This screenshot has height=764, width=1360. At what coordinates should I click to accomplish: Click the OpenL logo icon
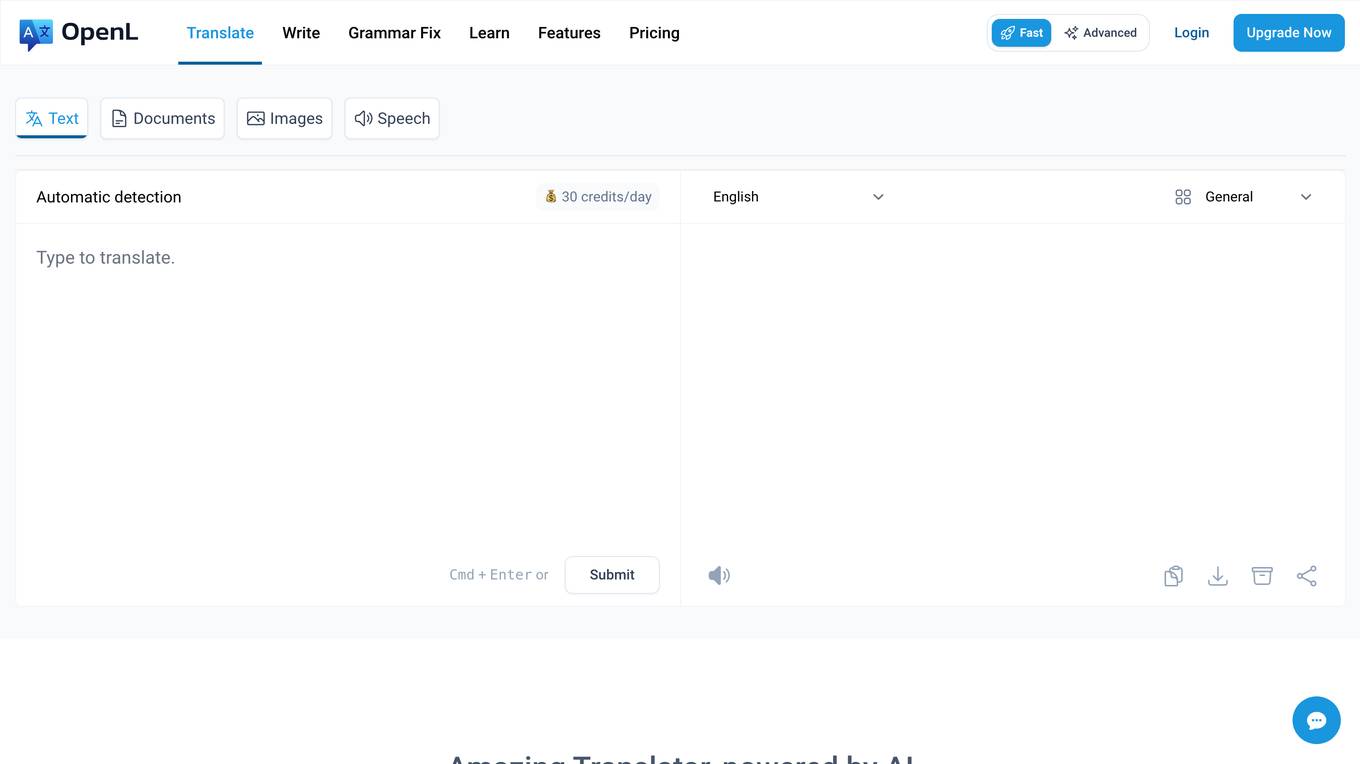[36, 34]
